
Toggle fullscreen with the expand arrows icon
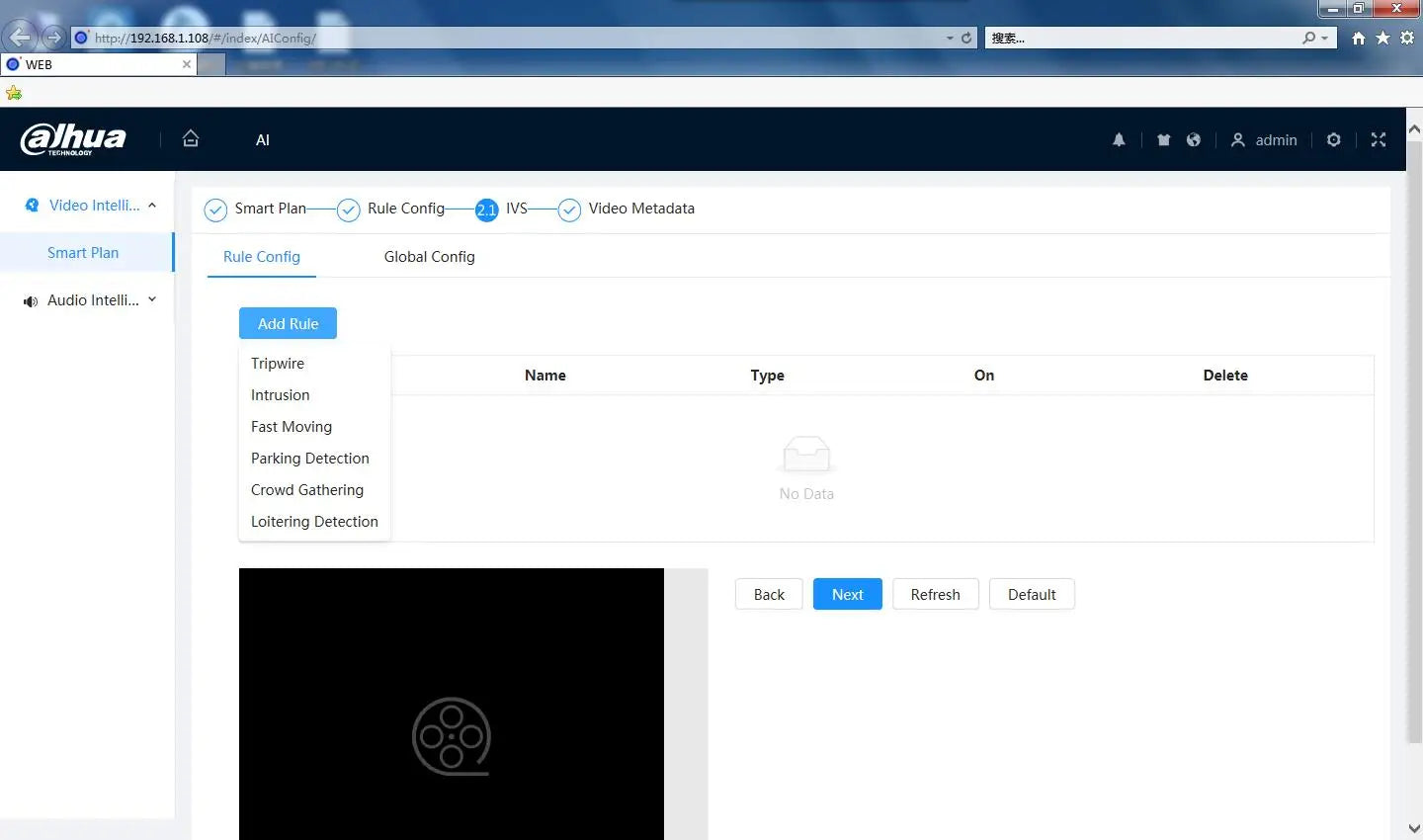point(1379,140)
